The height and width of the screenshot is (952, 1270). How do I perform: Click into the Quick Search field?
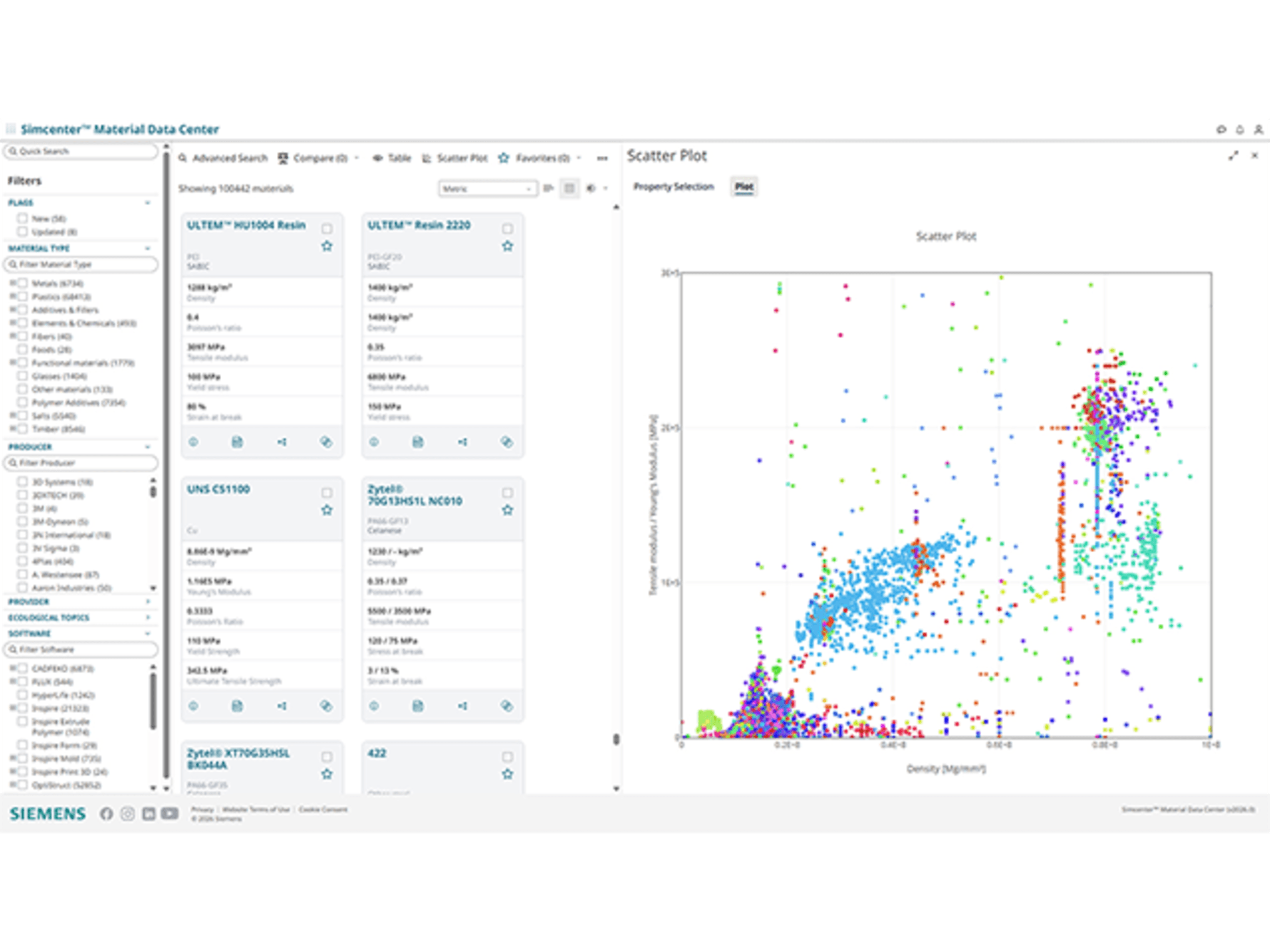[81, 152]
